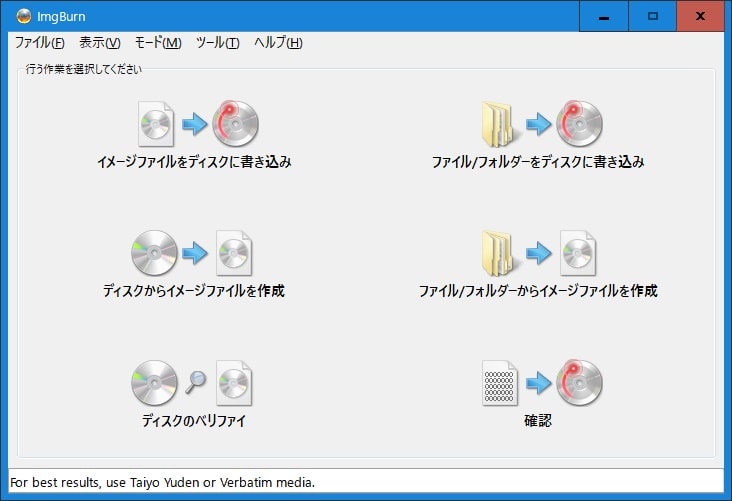Open the モード(M) menu

point(158,42)
